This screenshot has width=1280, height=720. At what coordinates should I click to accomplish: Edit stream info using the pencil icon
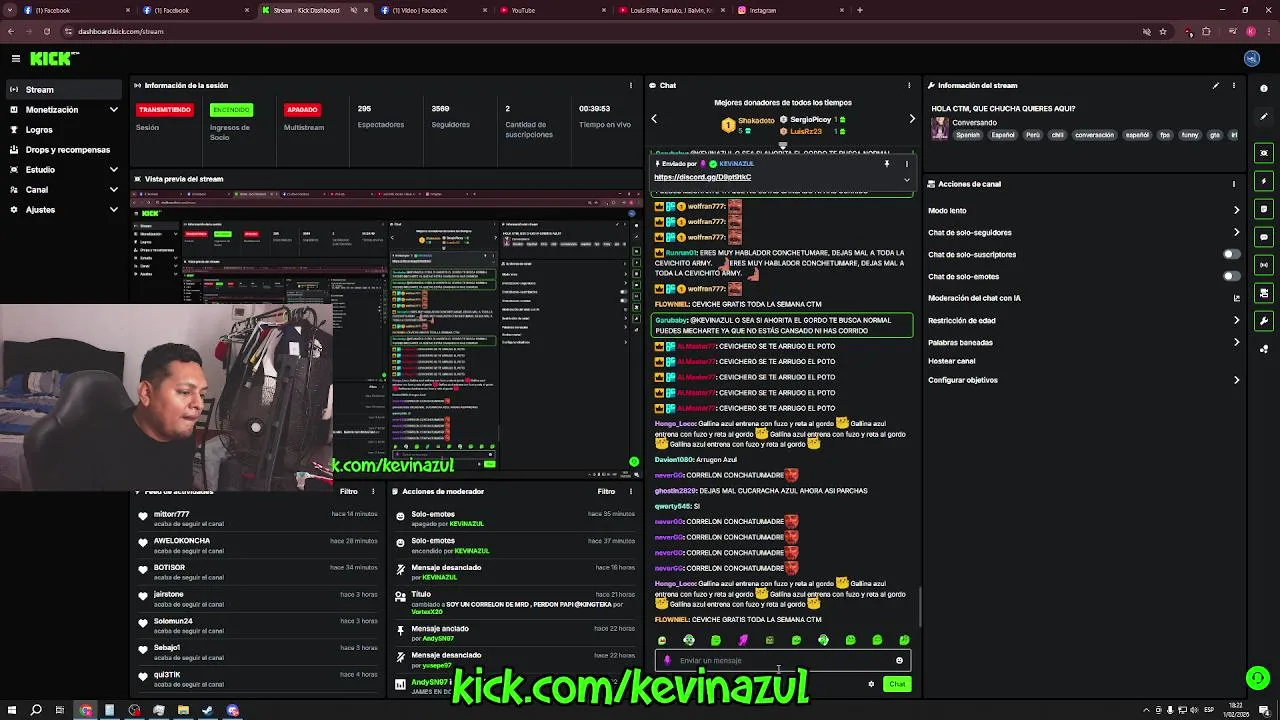[x=1216, y=86]
